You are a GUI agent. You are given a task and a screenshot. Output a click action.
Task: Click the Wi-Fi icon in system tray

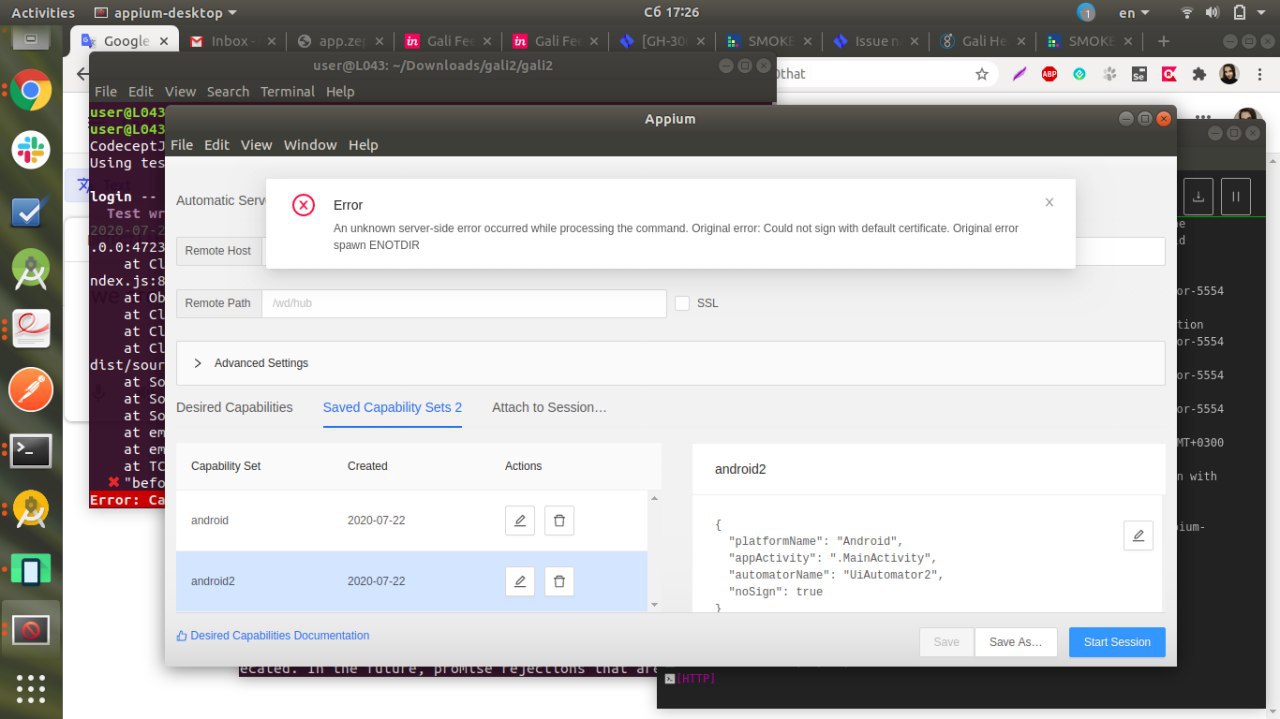pyautogui.click(x=1187, y=13)
